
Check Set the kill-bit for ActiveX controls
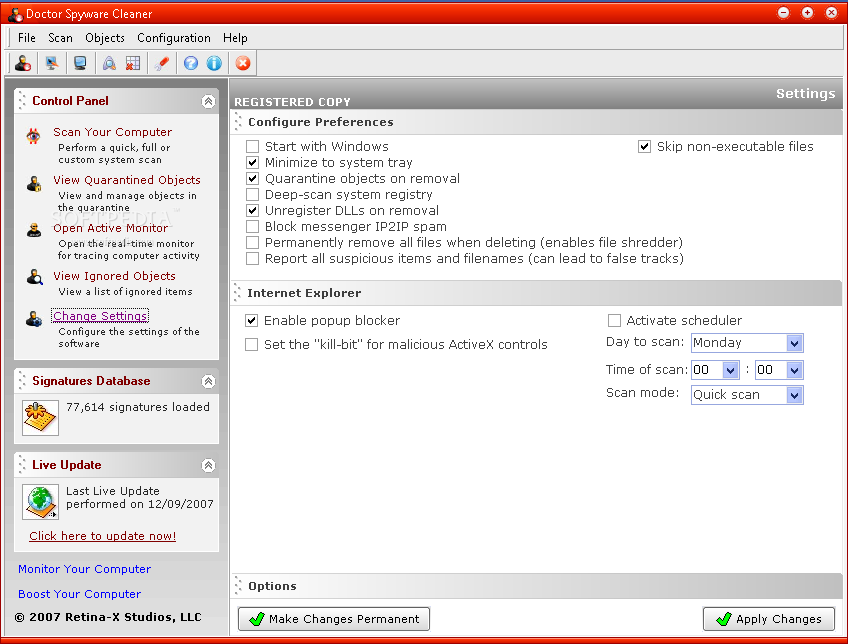(251, 344)
